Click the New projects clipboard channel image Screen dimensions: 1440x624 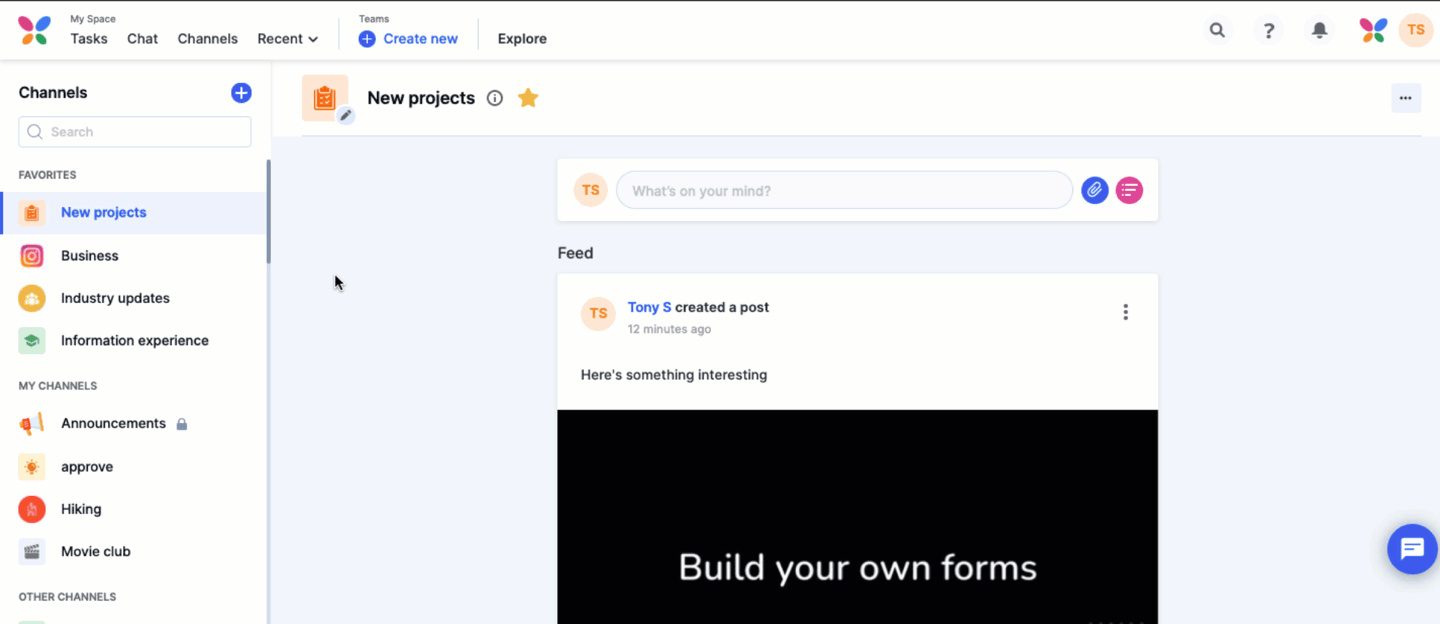(324, 97)
